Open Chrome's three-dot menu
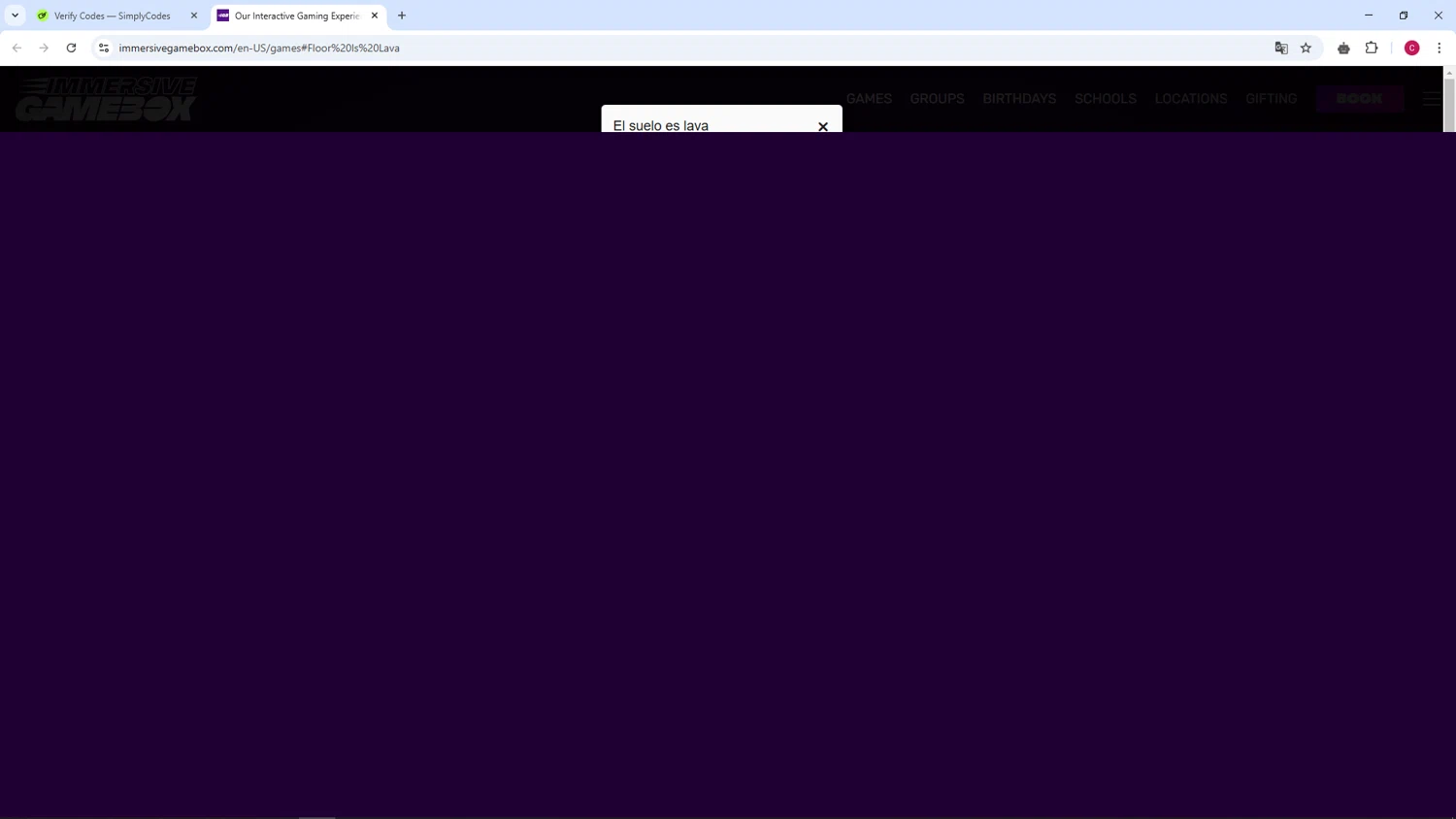This screenshot has height=819, width=1456. [x=1439, y=48]
